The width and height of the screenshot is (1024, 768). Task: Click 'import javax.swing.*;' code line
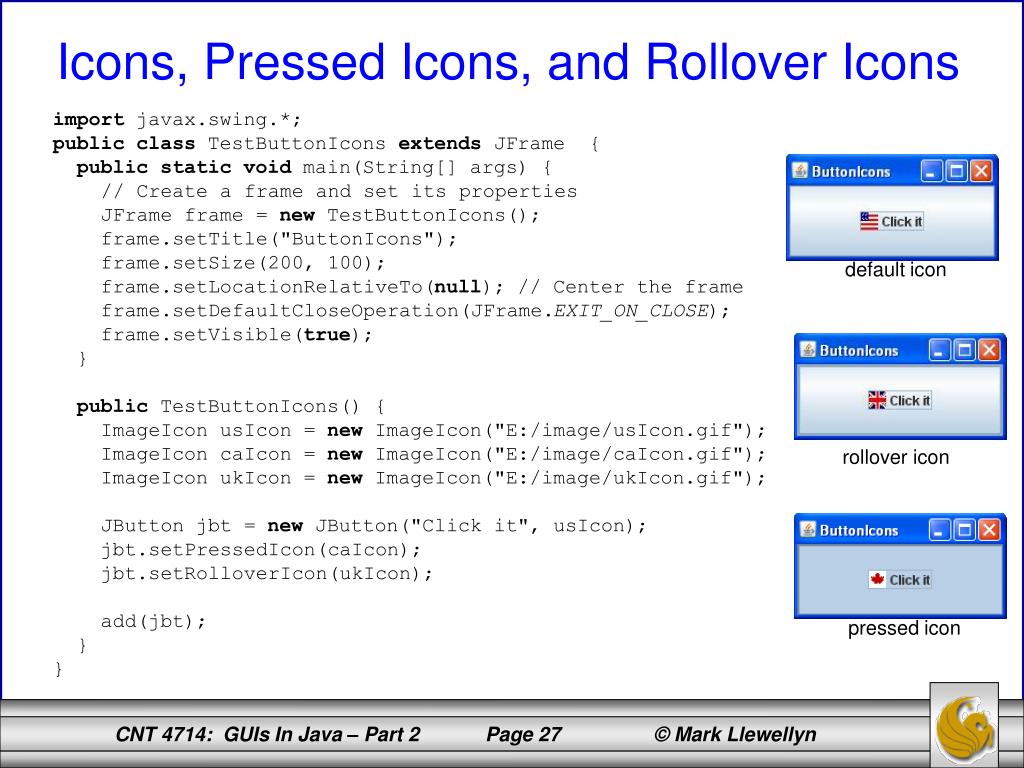coord(177,120)
